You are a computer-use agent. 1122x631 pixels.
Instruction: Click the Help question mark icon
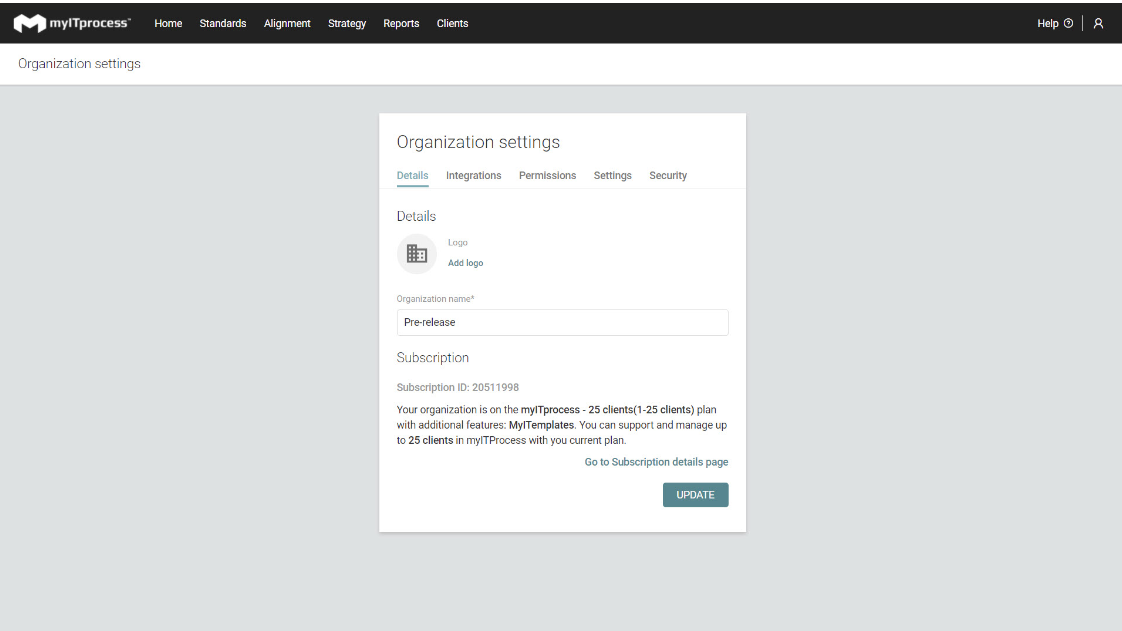pos(1068,24)
